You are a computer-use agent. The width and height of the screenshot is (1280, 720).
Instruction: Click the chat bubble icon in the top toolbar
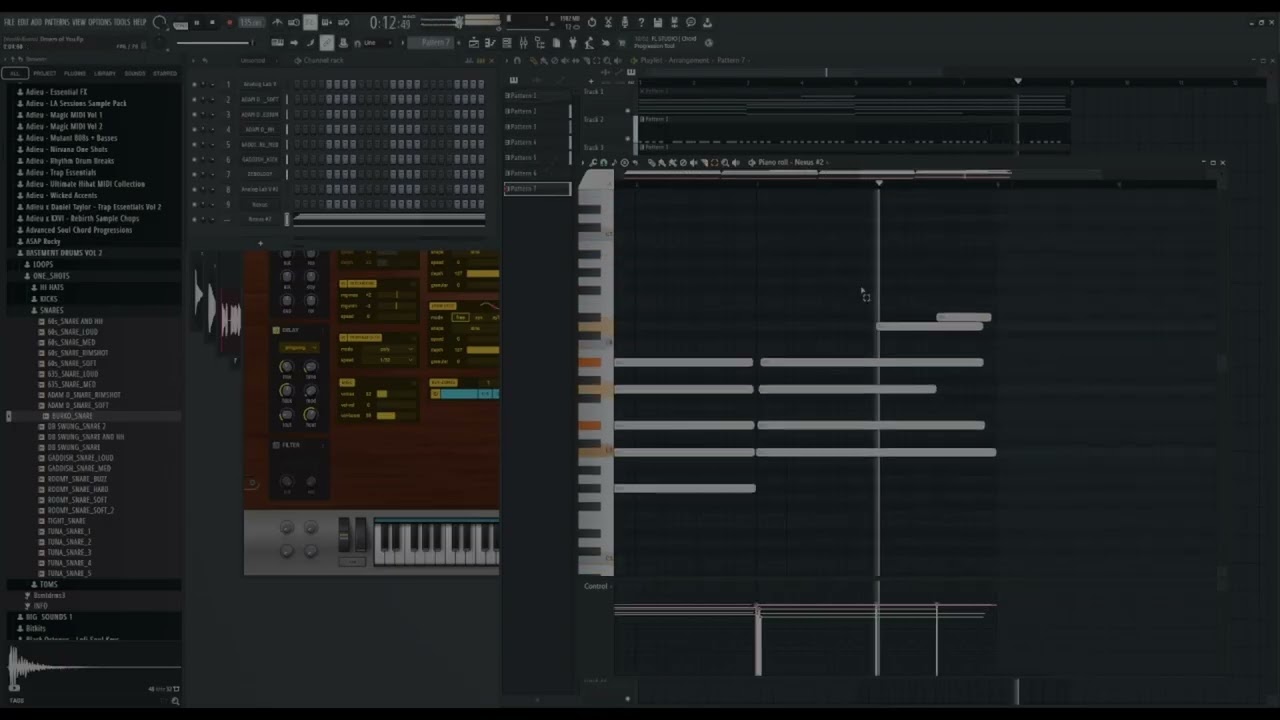point(691,22)
